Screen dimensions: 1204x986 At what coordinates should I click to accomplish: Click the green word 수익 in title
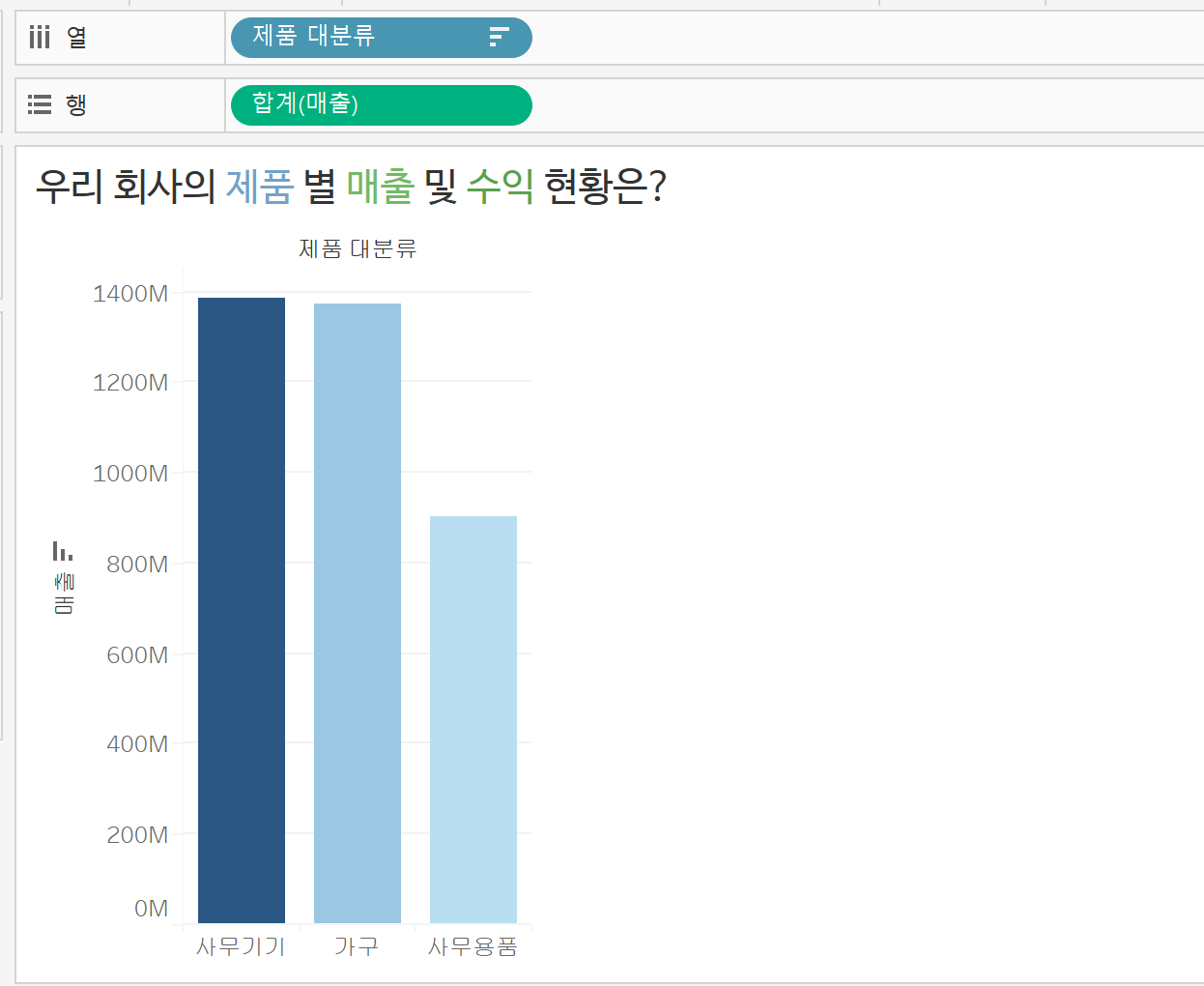pos(501,186)
